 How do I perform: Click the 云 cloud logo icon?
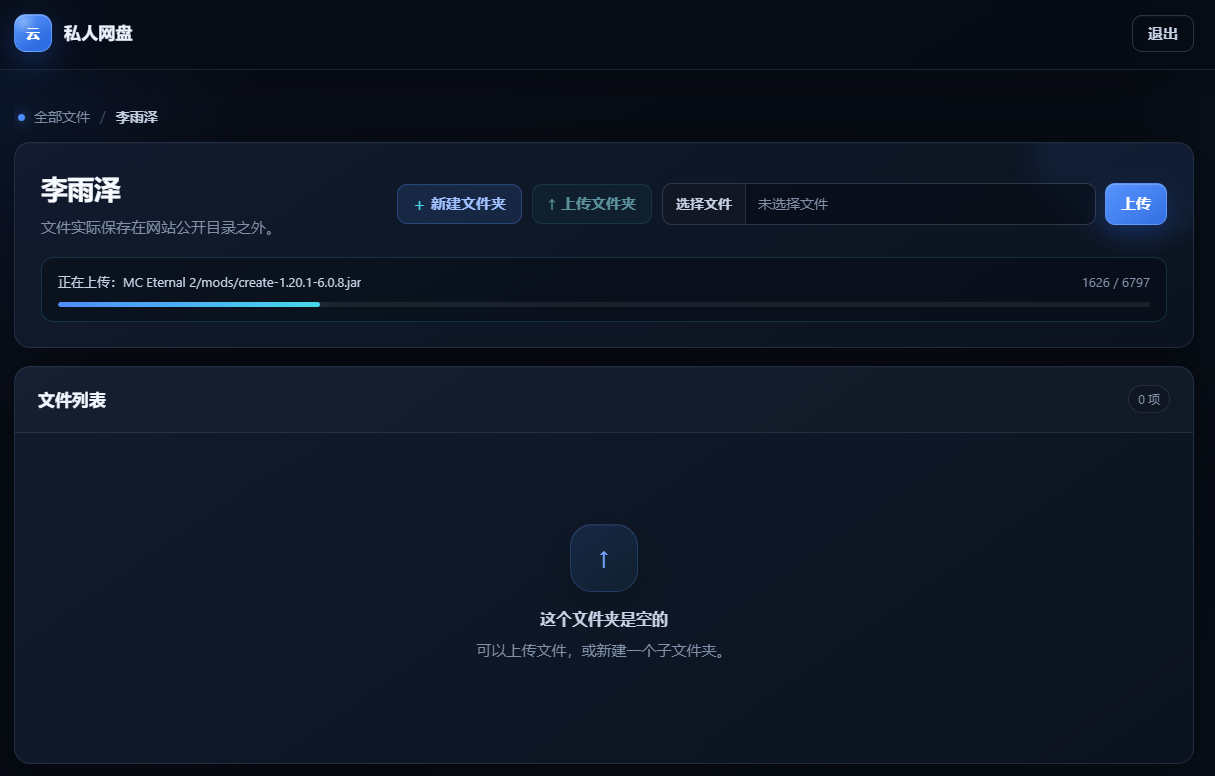[33, 33]
